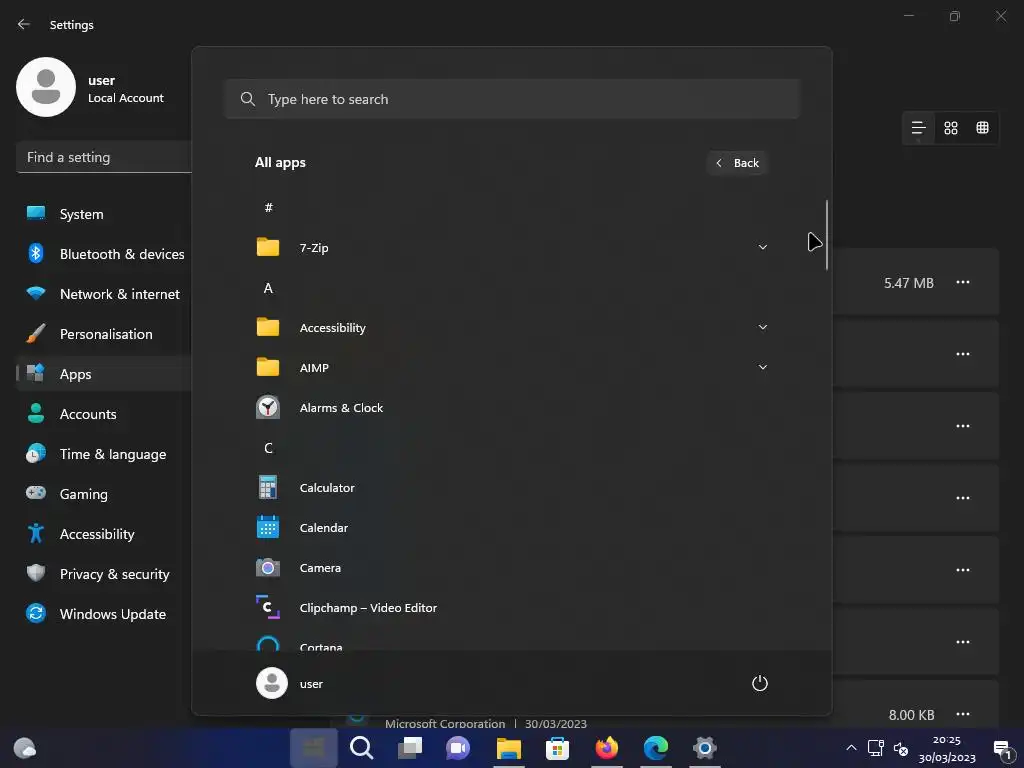Image resolution: width=1024 pixels, height=768 pixels.
Task: Click the Start menu scrollbar thumb
Action: [x=827, y=235]
